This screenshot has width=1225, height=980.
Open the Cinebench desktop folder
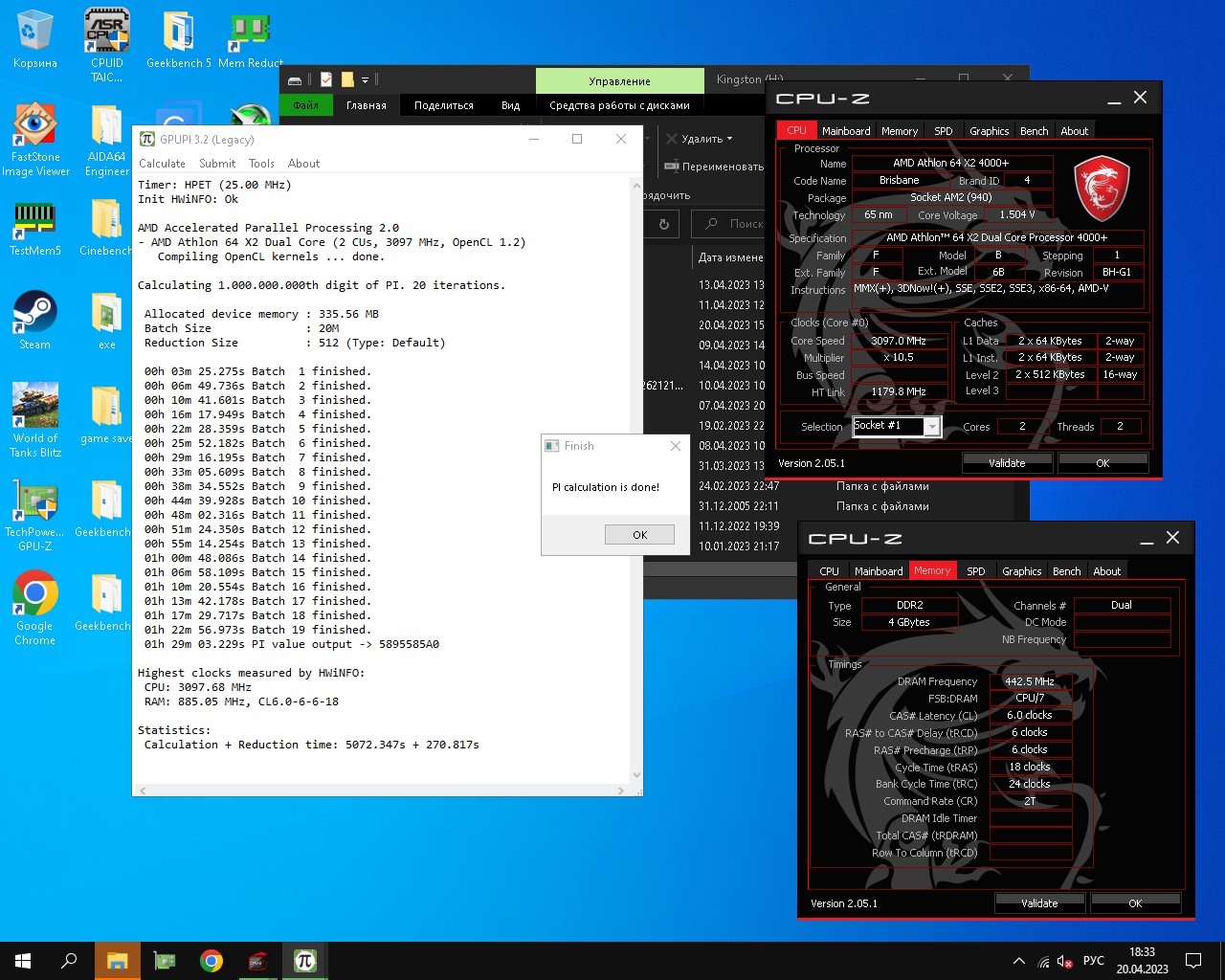[x=106, y=227]
